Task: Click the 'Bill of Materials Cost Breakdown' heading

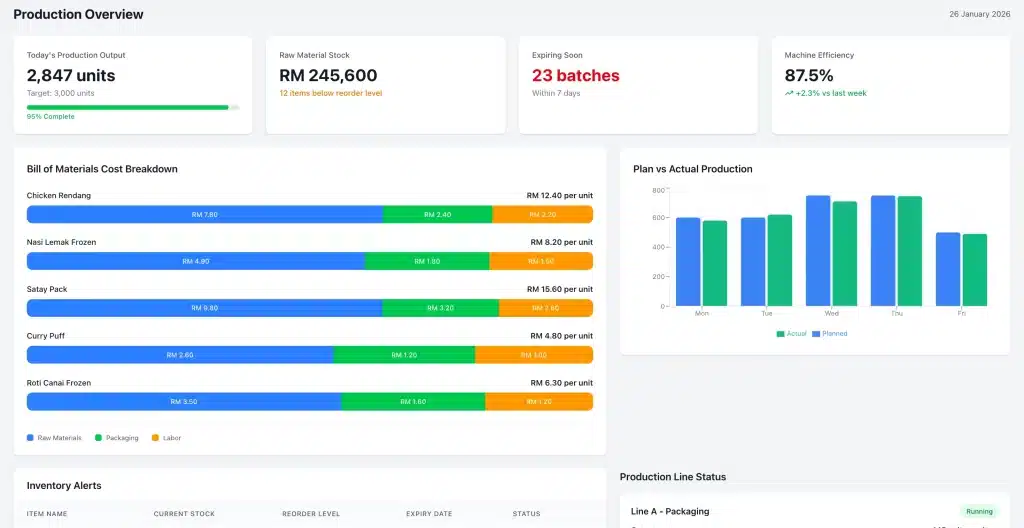Action: (x=103, y=169)
